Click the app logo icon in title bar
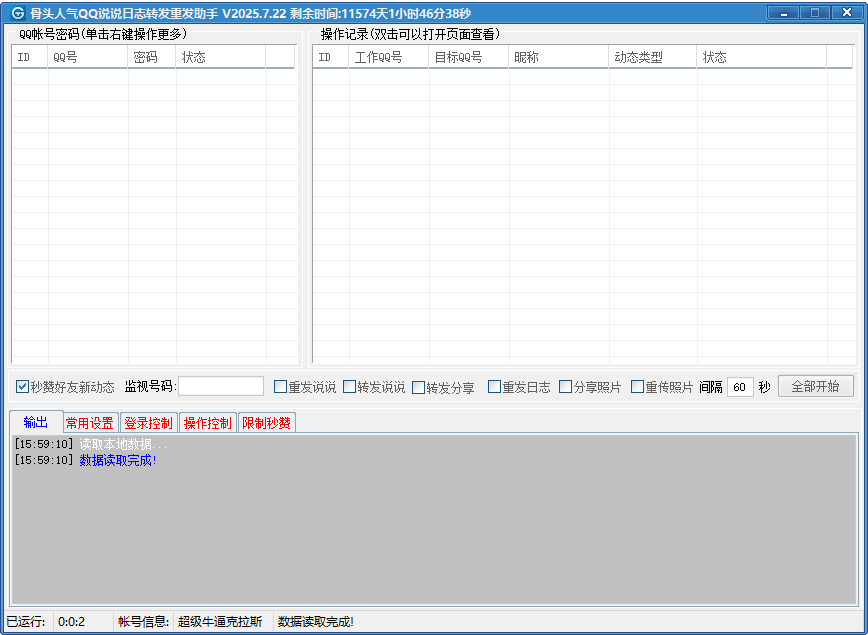This screenshot has height=635, width=868. (17, 13)
